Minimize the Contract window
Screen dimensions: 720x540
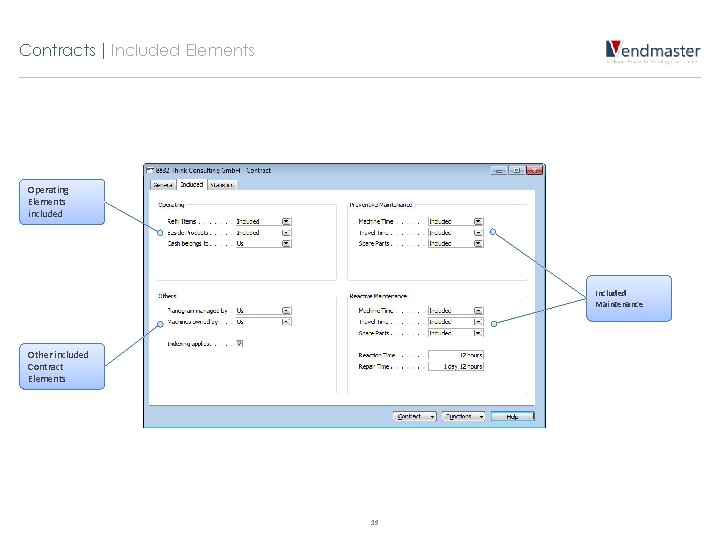point(499,170)
